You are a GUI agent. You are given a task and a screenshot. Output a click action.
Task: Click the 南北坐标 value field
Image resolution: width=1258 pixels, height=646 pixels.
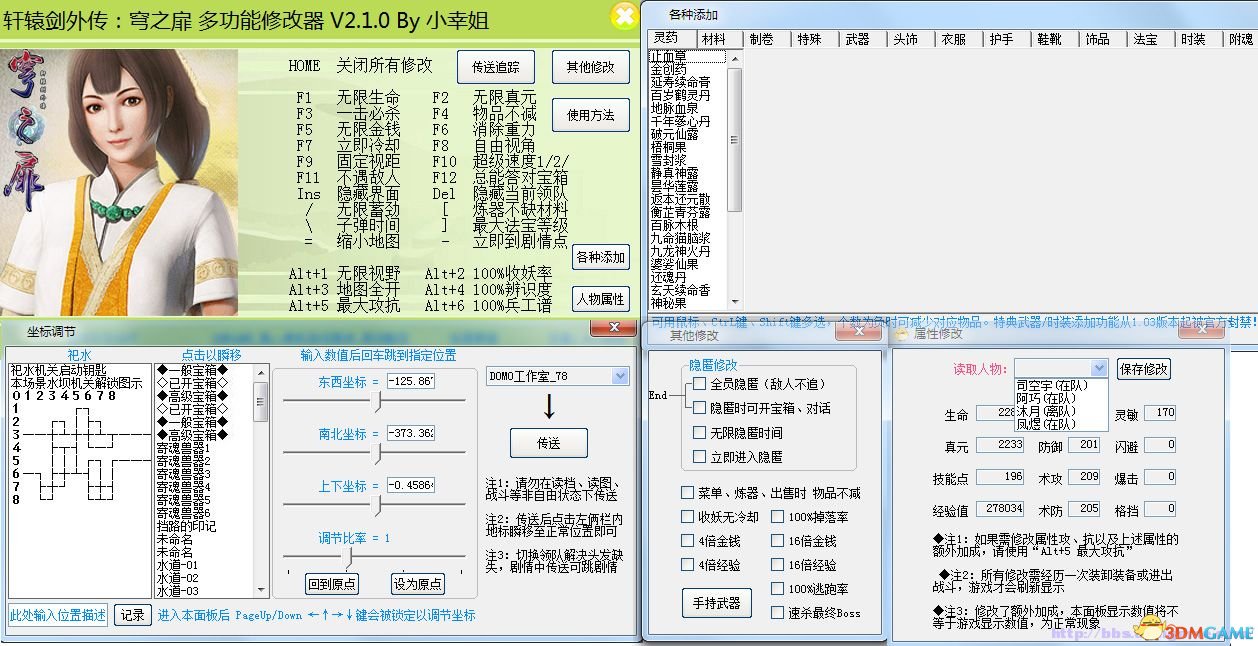point(411,433)
